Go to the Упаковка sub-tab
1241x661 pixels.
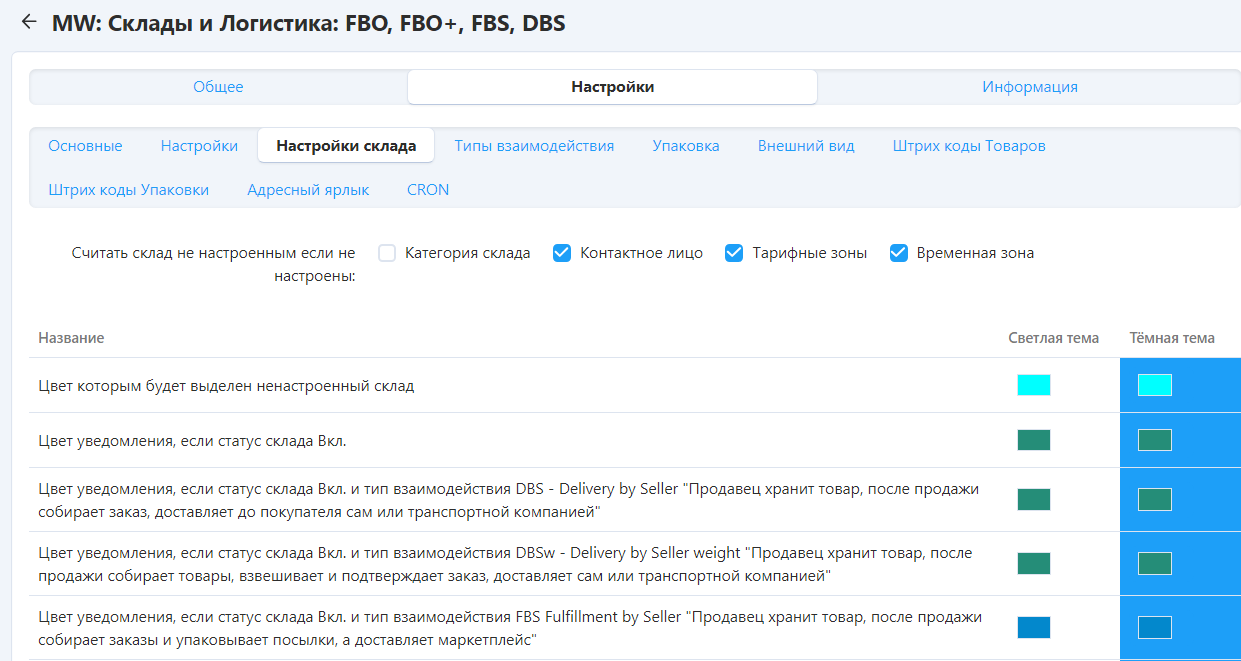686,146
